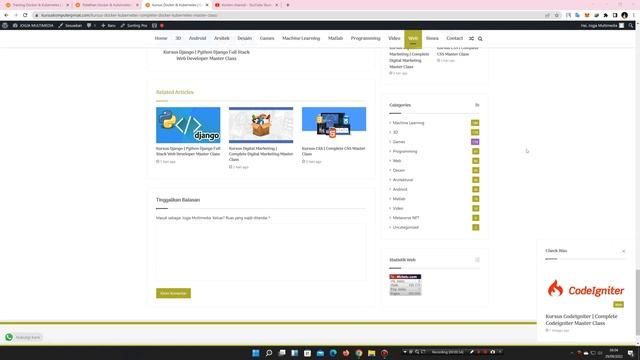Viewport: 640px width, 360px height.
Task: Open the Contact menu item
Action: (454, 38)
